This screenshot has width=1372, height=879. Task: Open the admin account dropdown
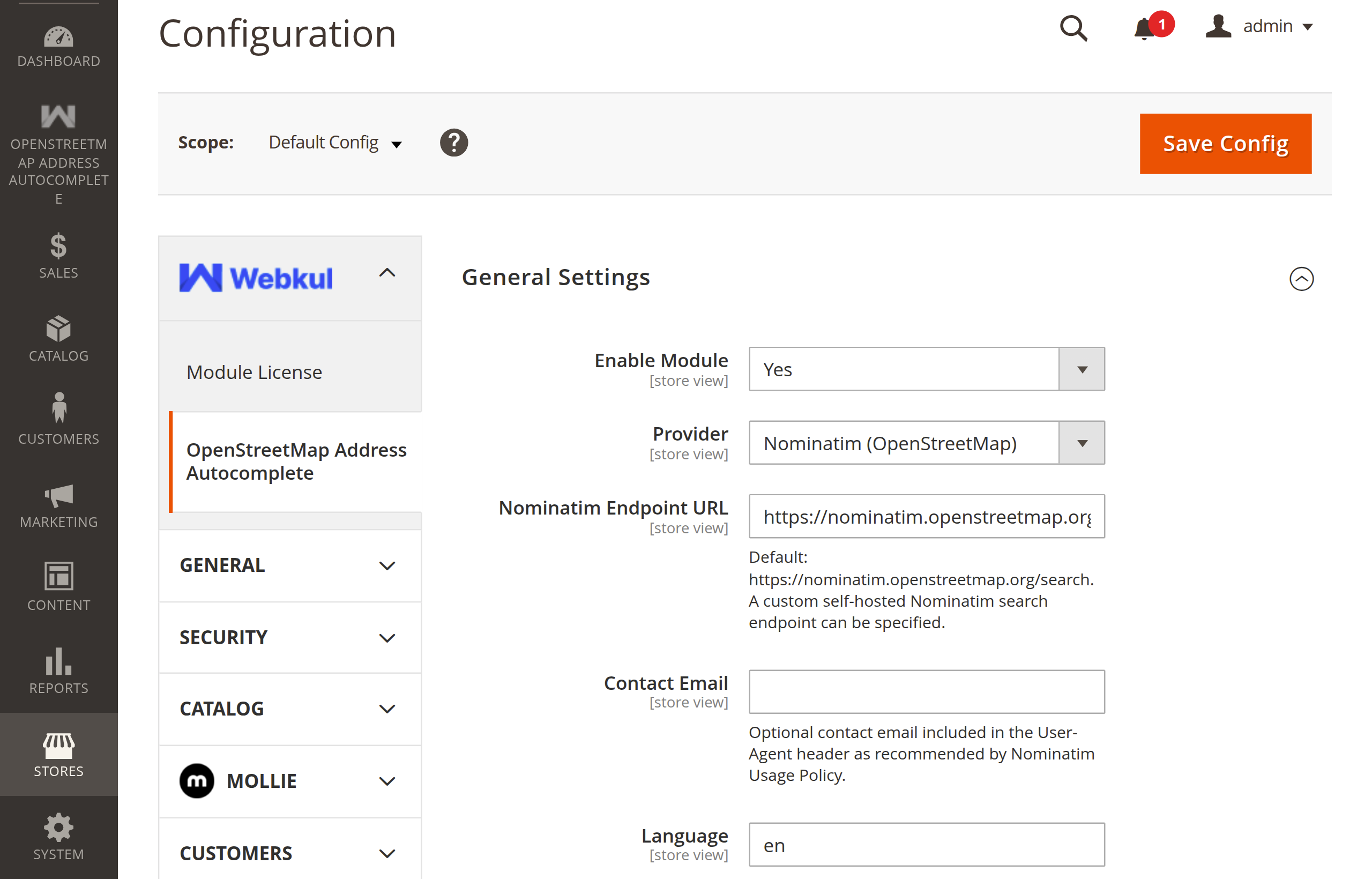(x=1259, y=26)
